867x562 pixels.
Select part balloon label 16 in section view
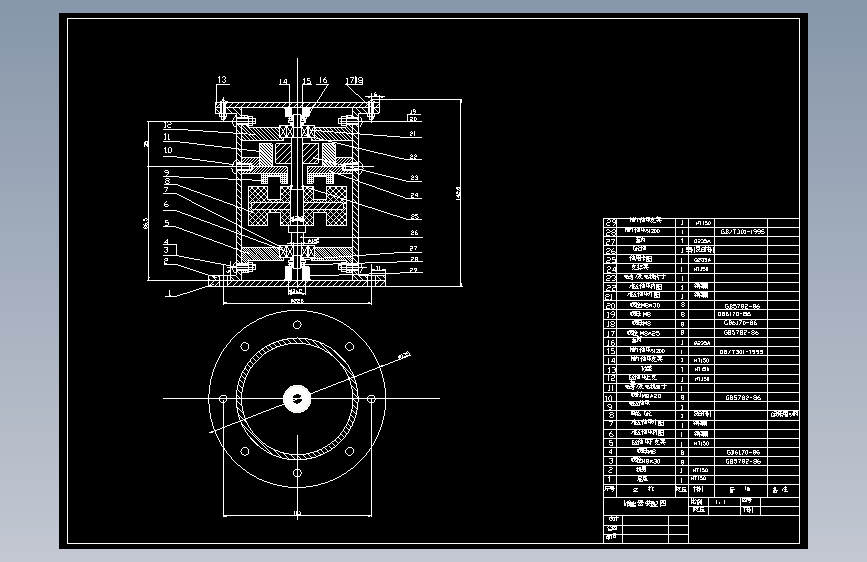point(322,81)
